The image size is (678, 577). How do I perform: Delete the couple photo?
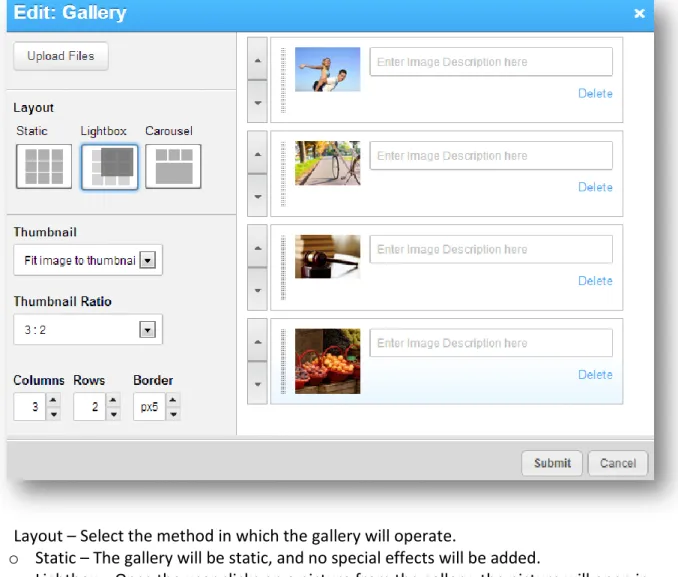pyautogui.click(x=595, y=93)
